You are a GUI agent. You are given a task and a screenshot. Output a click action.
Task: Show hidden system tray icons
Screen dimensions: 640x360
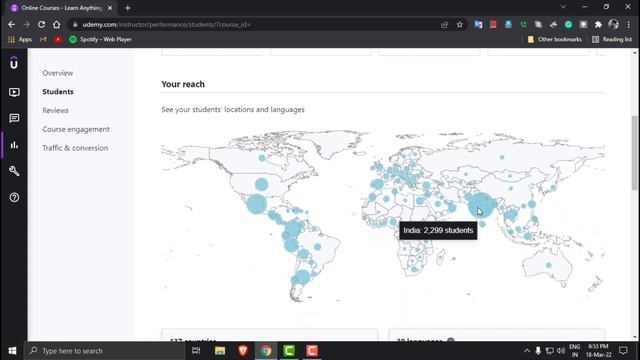(527, 351)
